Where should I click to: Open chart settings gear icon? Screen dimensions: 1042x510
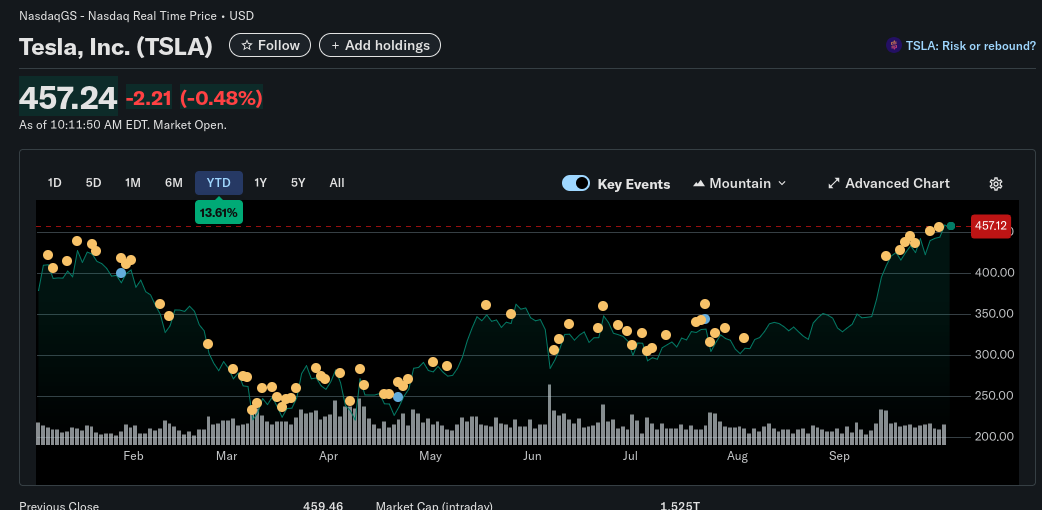click(995, 184)
